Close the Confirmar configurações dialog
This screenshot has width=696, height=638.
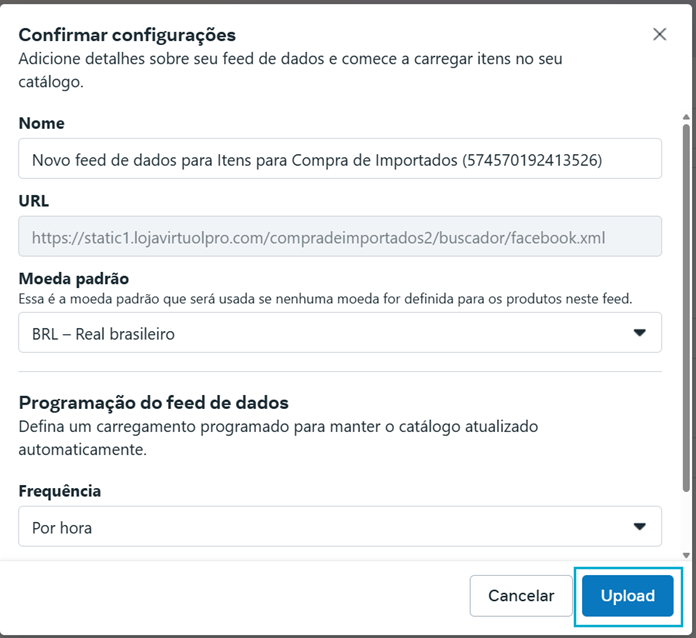tap(659, 34)
